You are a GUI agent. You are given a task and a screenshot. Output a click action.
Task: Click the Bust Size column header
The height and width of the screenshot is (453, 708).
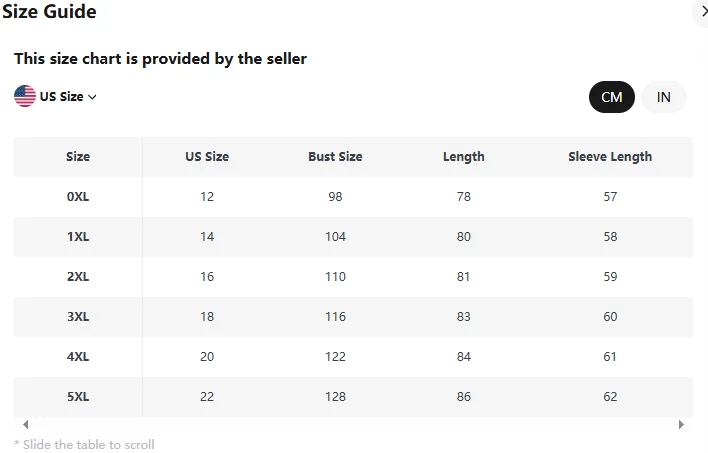(335, 157)
